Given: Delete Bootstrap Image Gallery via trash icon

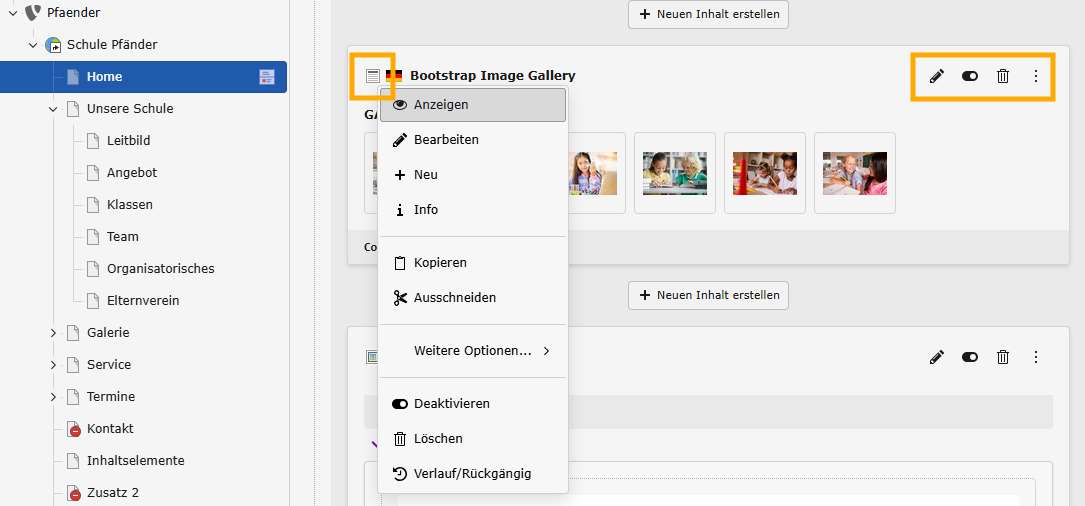Looking at the screenshot, I should pos(1003,76).
